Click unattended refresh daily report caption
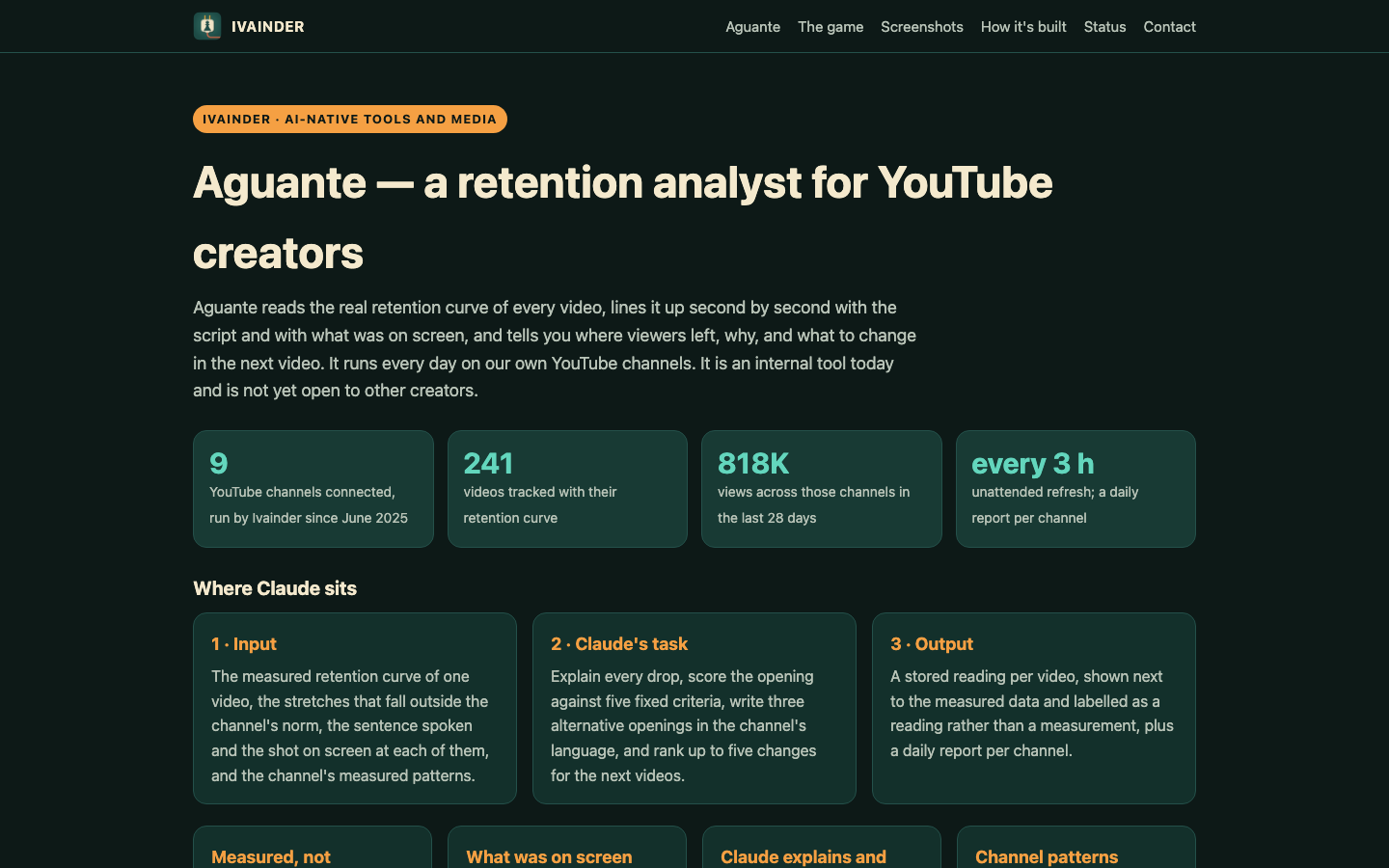1389x868 pixels. pos(1054,504)
